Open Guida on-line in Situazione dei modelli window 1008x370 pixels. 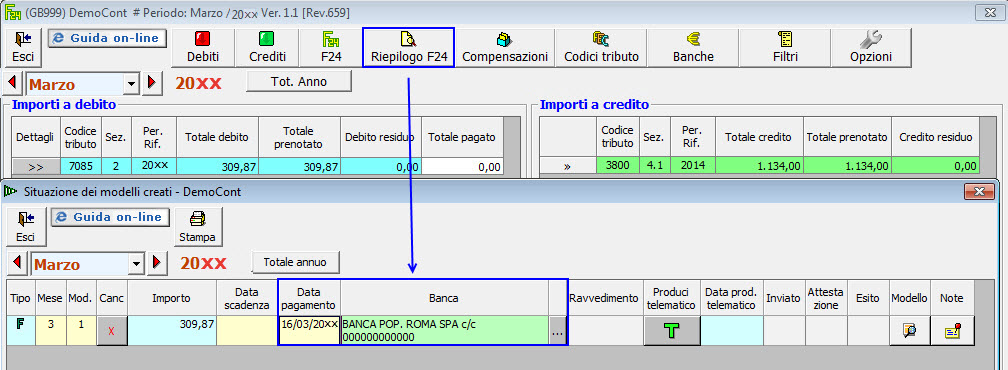pos(110,217)
